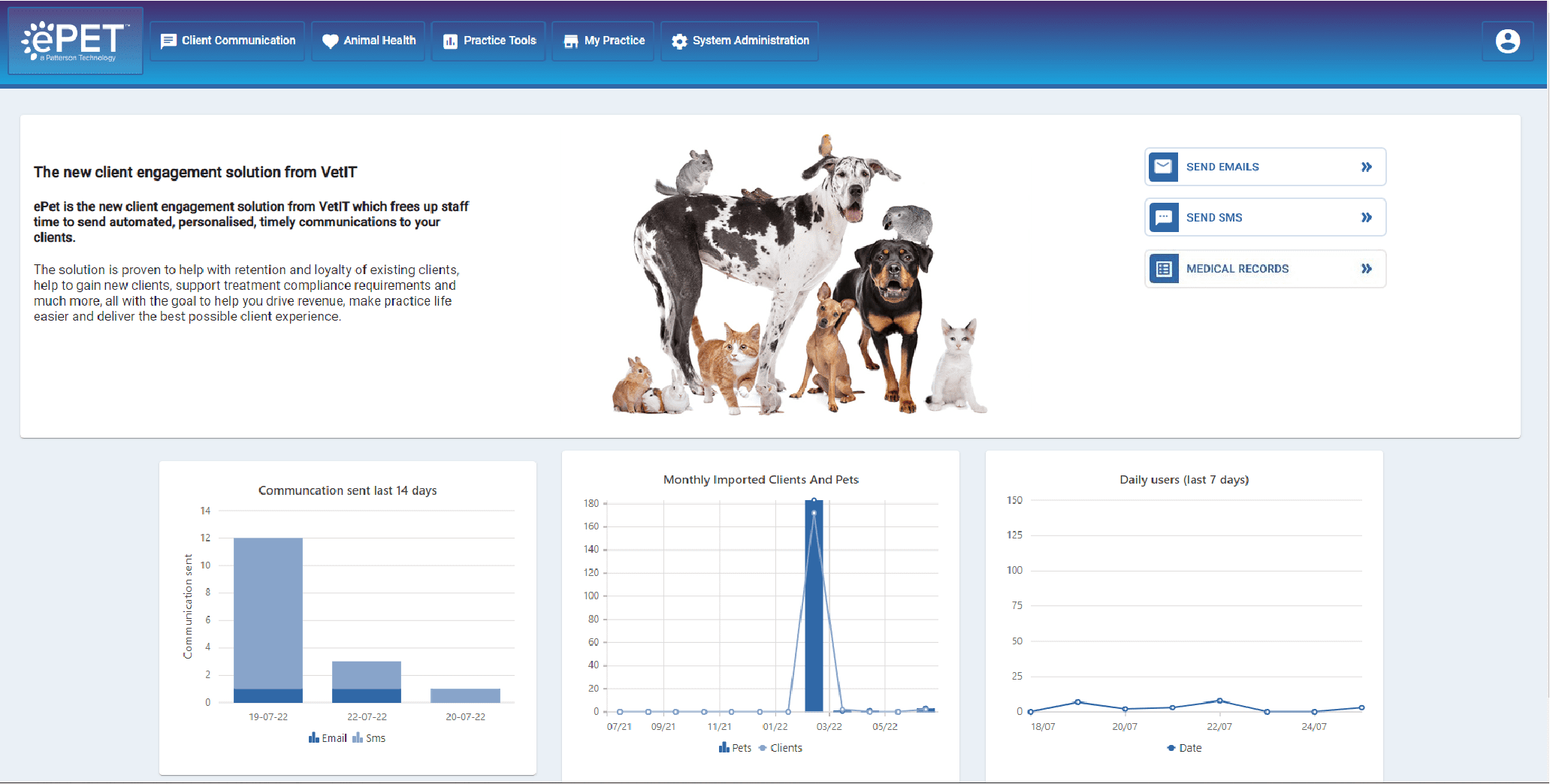Click the SEND SMS button label
This screenshot has height=784, width=1550.
pyautogui.click(x=1214, y=218)
